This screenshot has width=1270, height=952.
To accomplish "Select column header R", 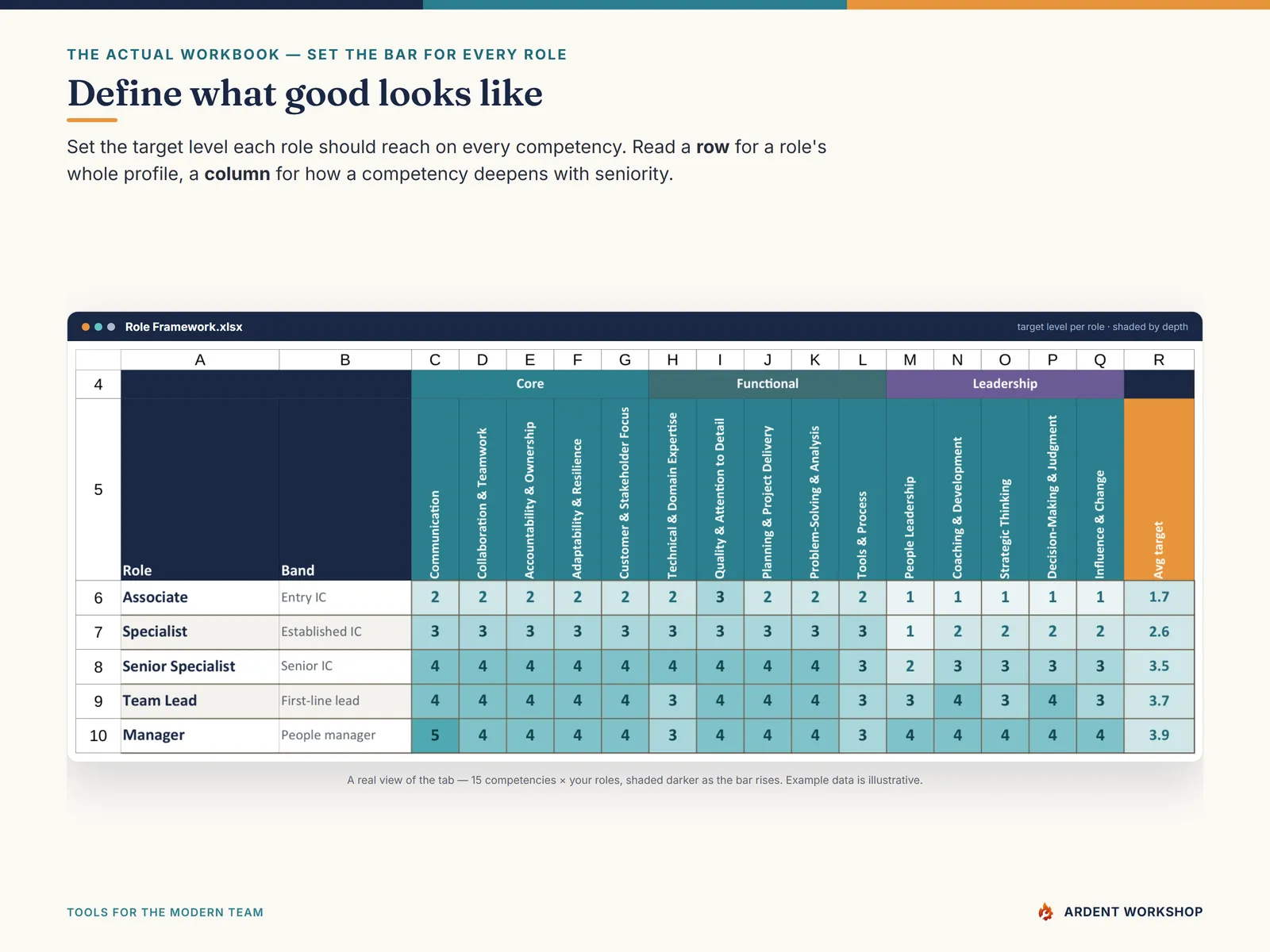I will (x=1159, y=360).
